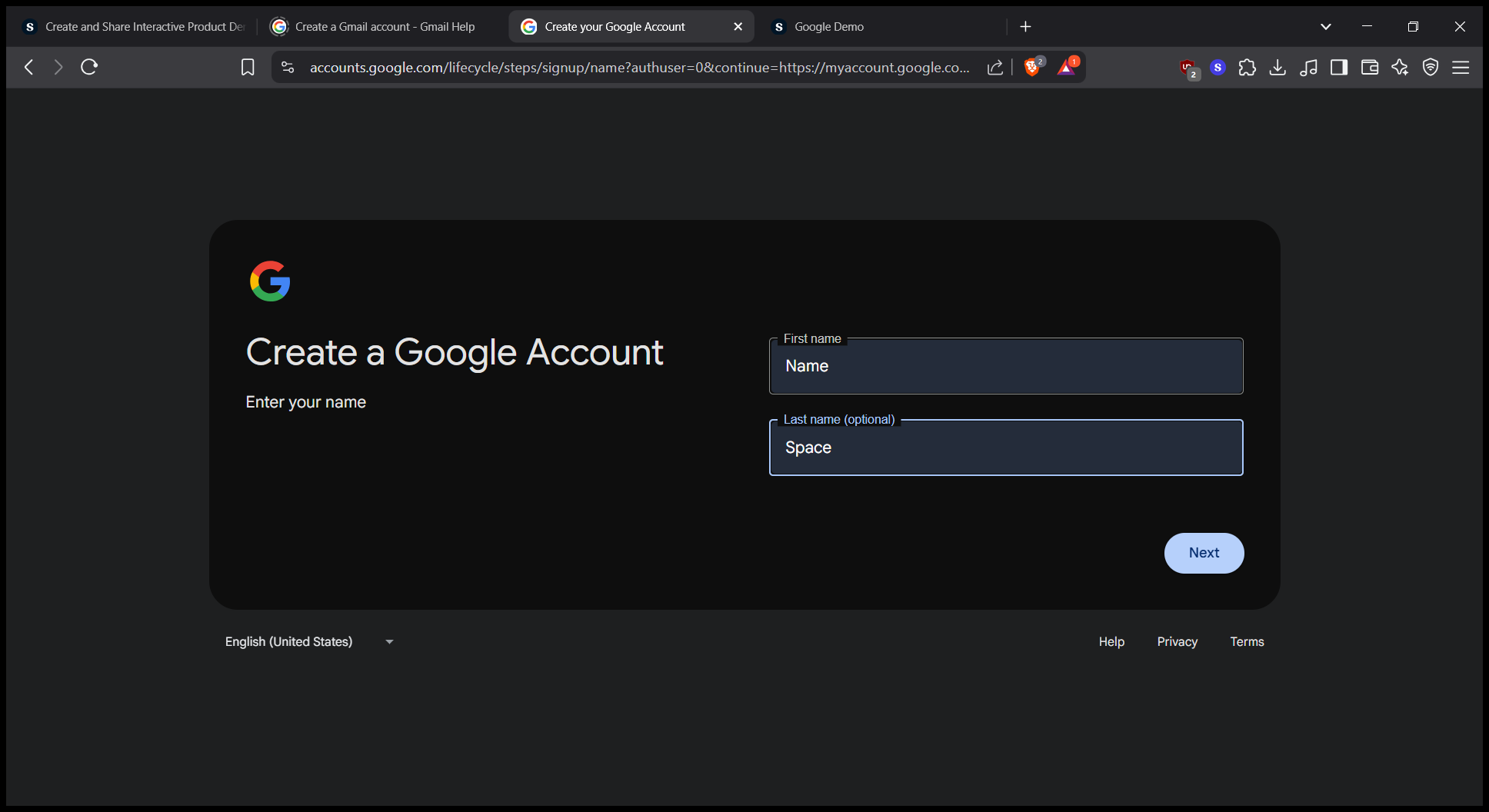Click the Google G logo
This screenshot has height=812, width=1489.
tap(270, 281)
